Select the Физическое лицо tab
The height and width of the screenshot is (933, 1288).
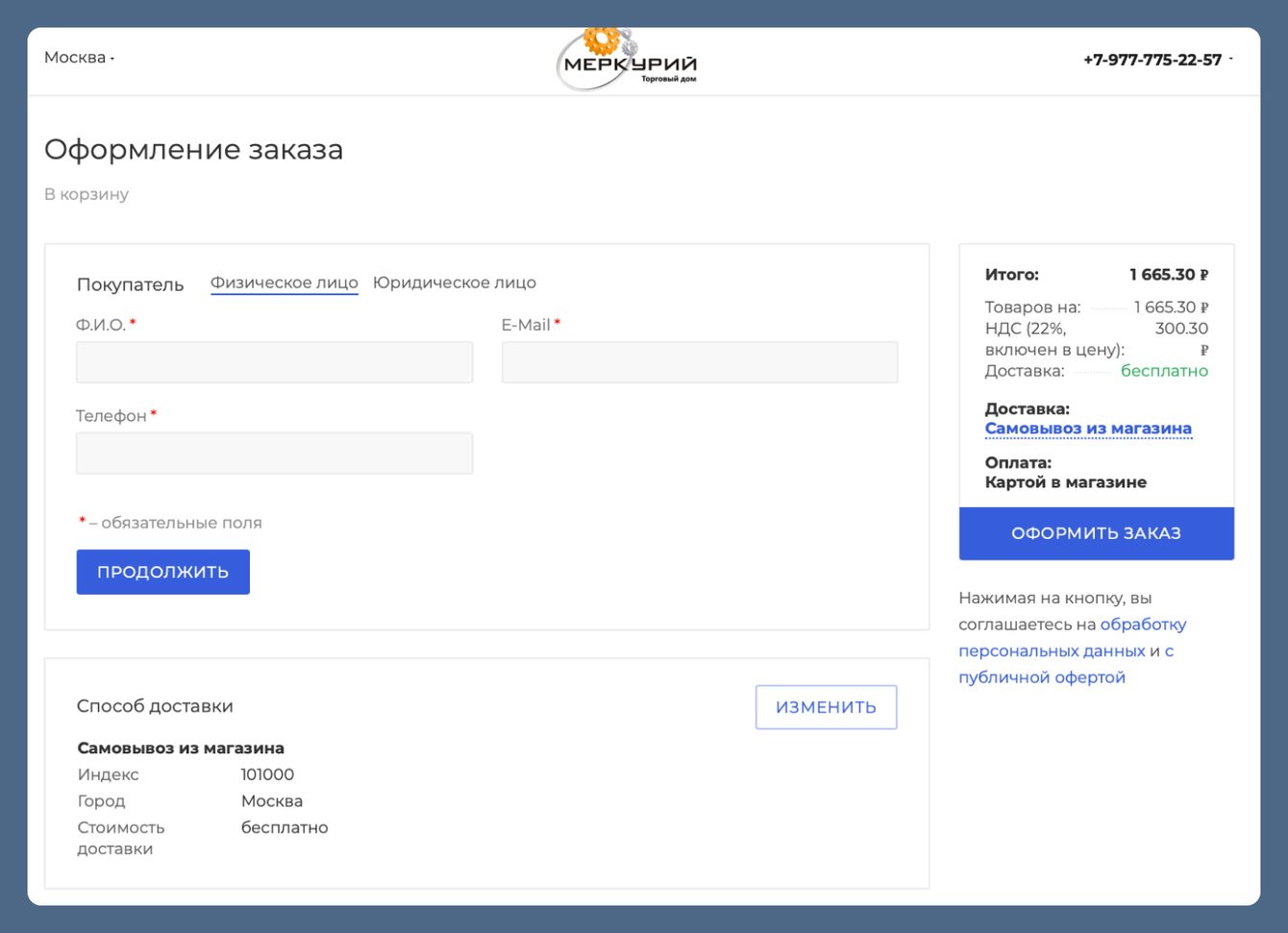point(284,282)
